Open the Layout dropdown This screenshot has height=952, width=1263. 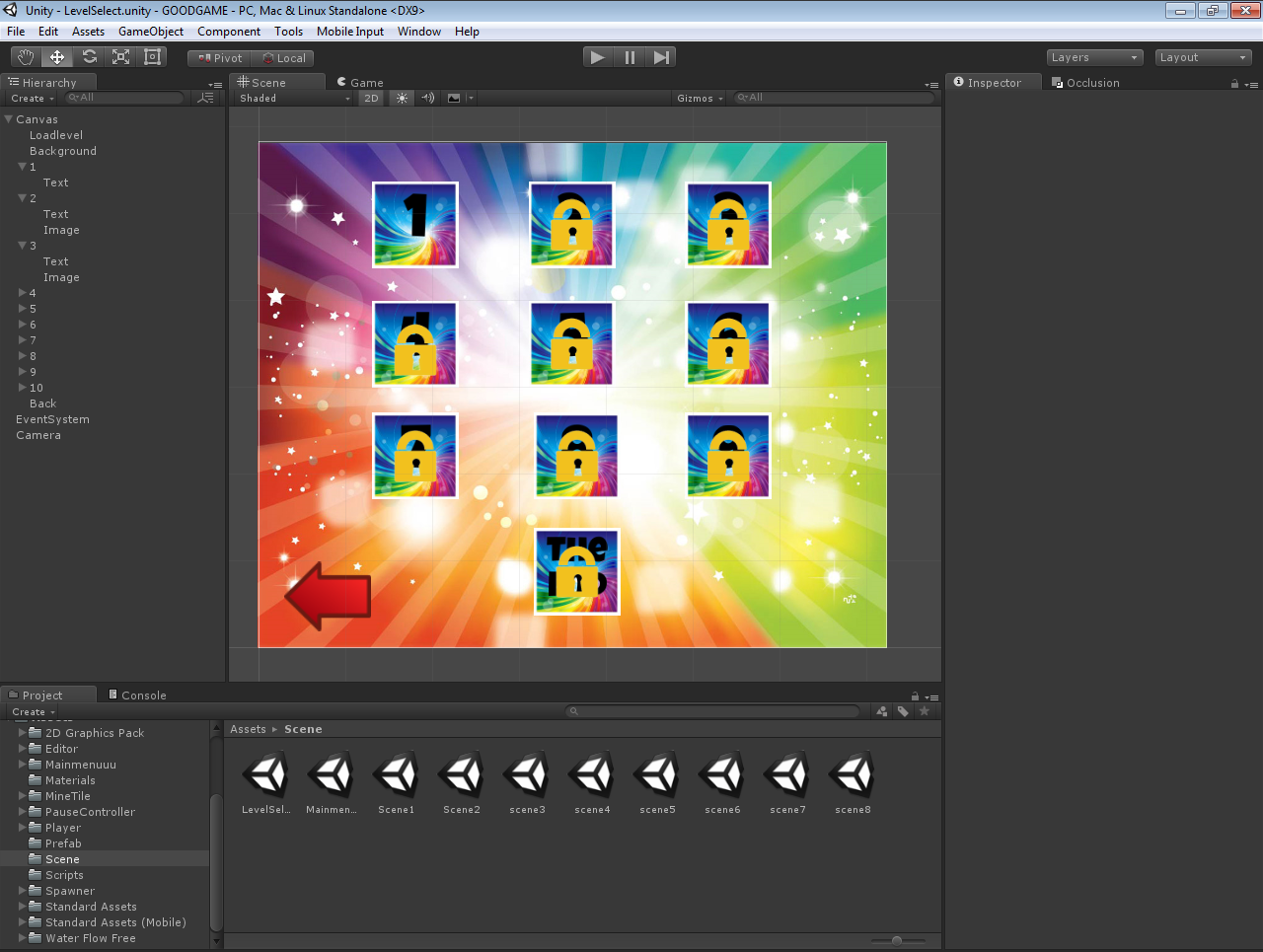pos(1203,57)
